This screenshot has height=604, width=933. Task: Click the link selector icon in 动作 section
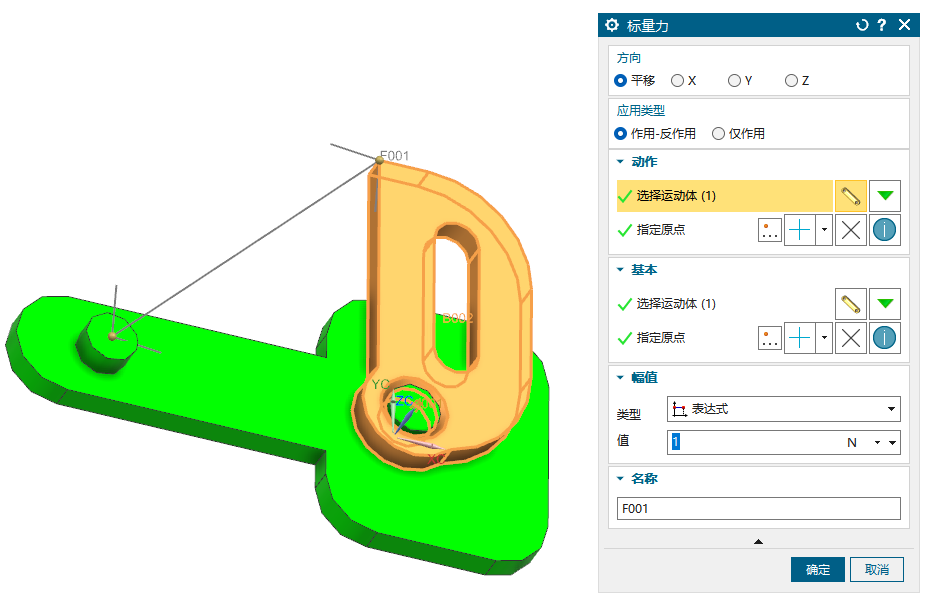[x=850, y=196]
